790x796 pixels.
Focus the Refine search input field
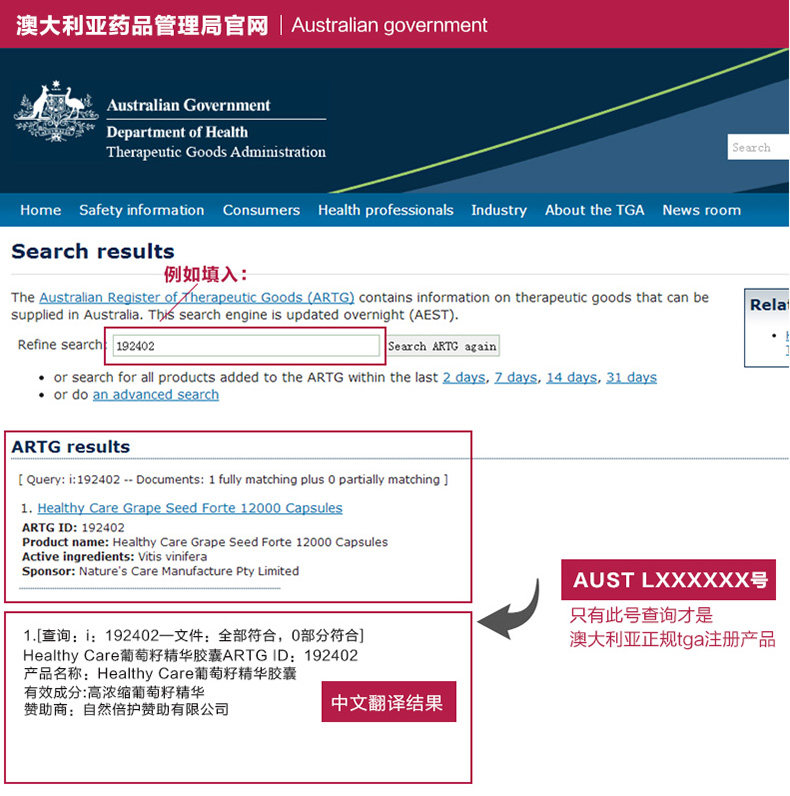245,346
